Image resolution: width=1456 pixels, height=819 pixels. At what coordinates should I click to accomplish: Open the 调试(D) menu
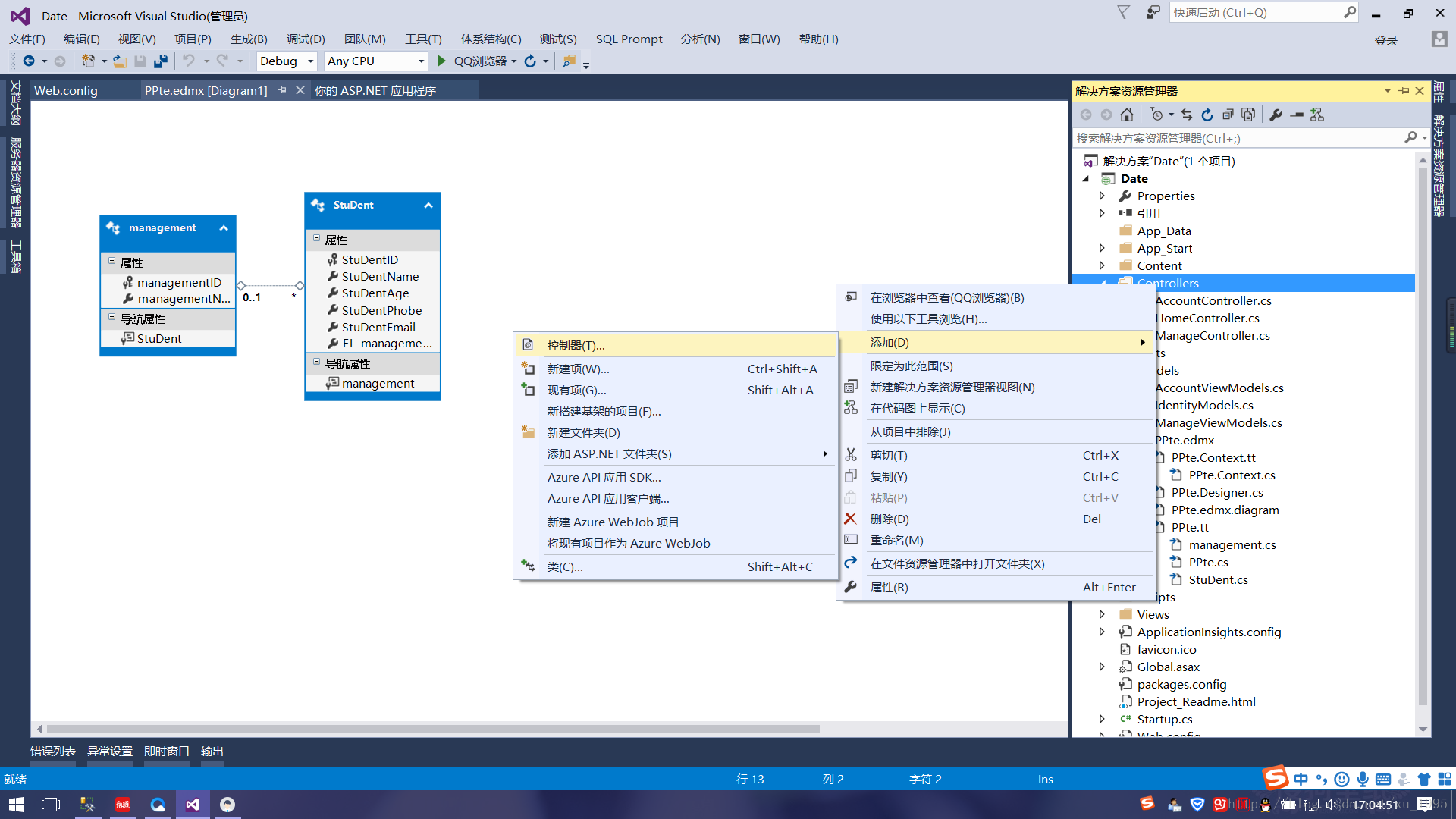click(305, 39)
